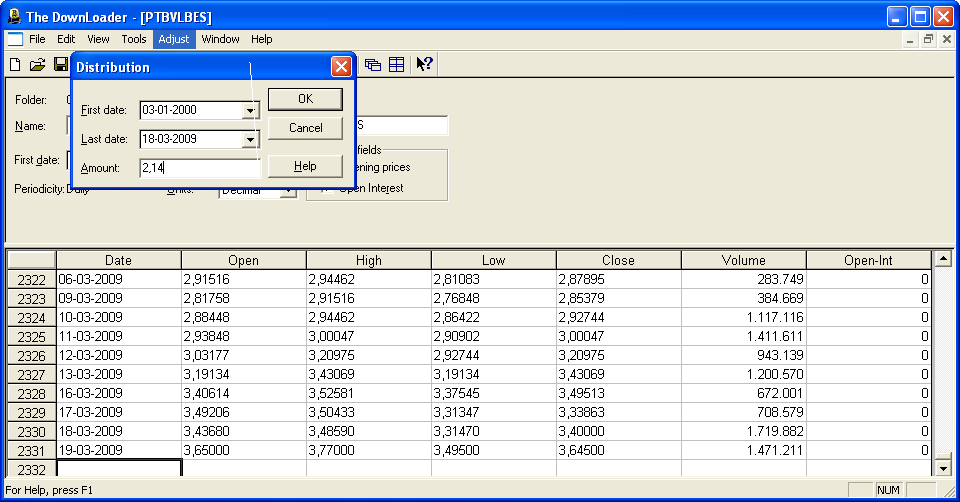Screen dimensions: 960x502
Task: Click the Low value 3,49500
Action: (493, 450)
